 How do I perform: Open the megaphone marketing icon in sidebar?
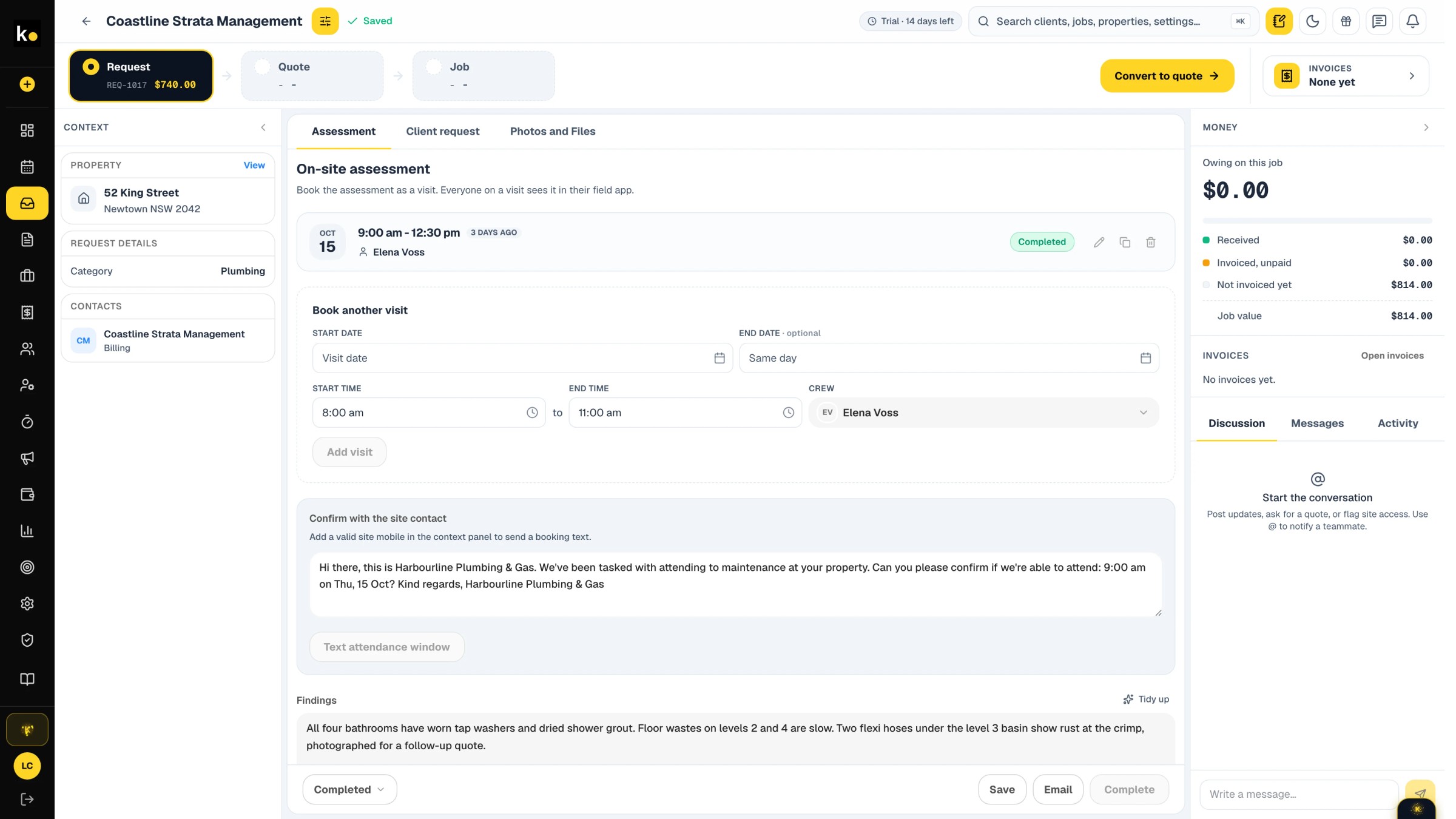pyautogui.click(x=27, y=458)
